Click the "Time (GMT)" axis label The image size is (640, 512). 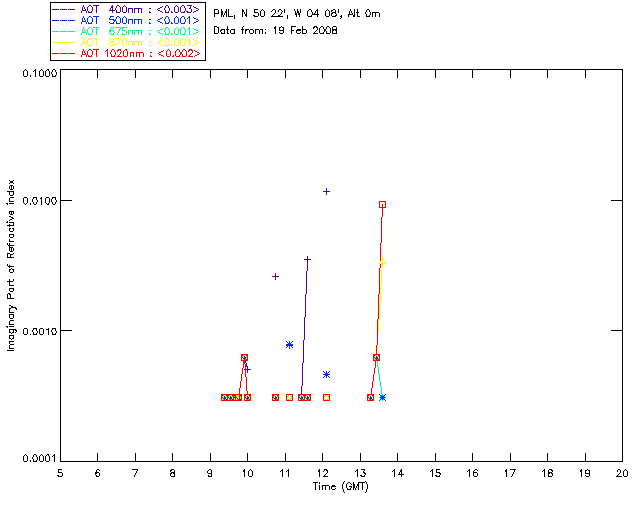(340, 487)
